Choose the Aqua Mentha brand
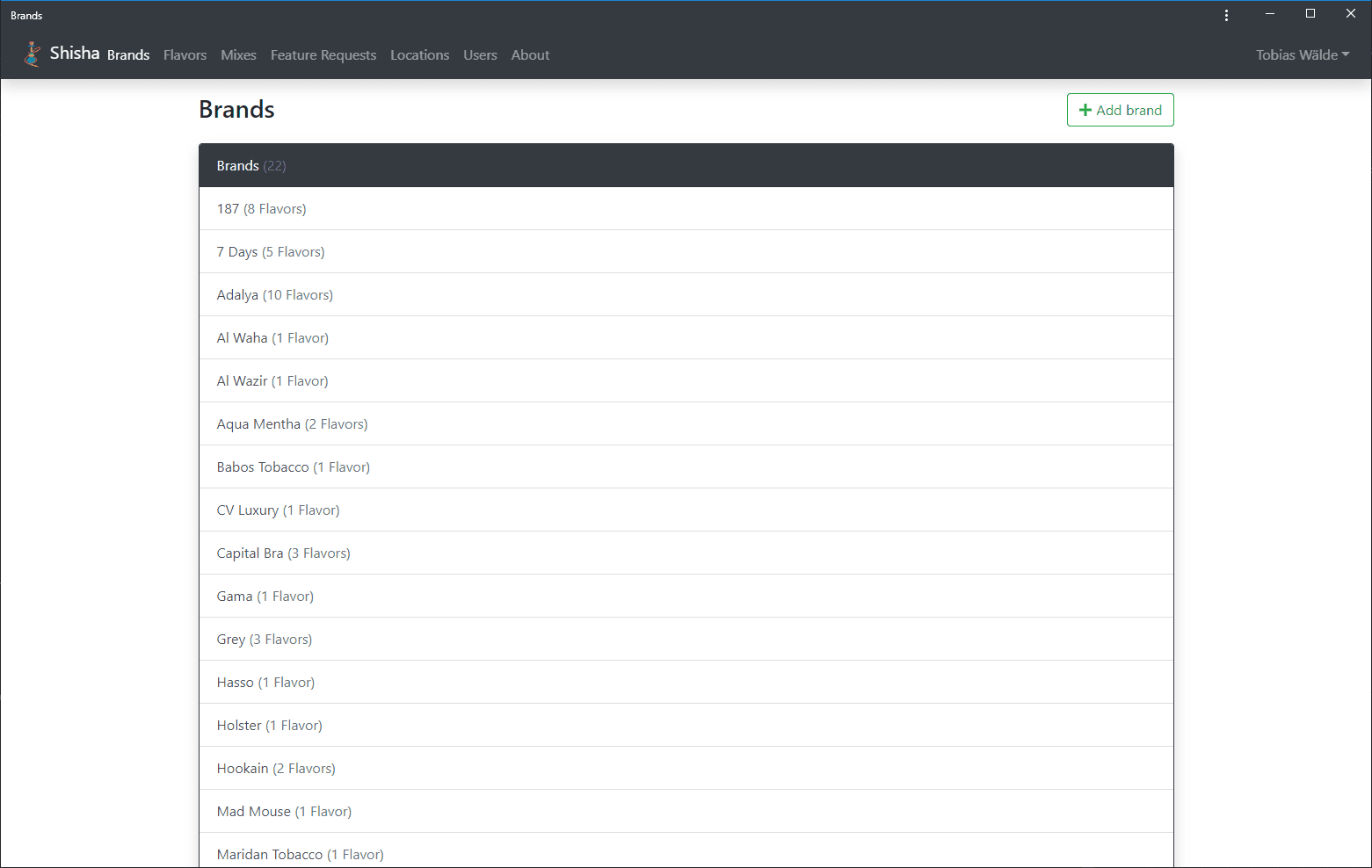This screenshot has height=868, width=1372. coord(686,424)
